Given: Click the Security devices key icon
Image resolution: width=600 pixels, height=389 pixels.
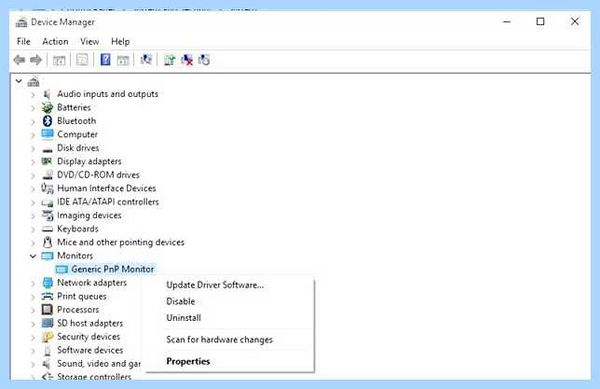Looking at the screenshot, I should tap(47, 337).
